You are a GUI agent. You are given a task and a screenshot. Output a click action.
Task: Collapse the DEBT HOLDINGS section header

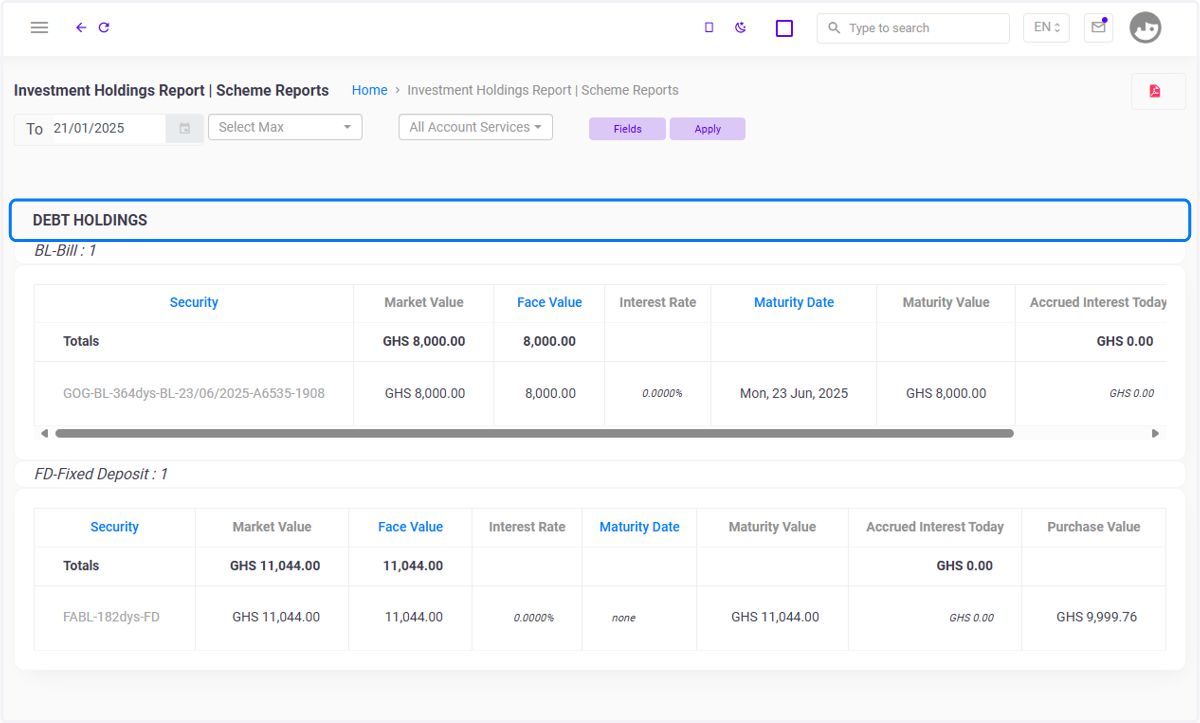coord(600,220)
